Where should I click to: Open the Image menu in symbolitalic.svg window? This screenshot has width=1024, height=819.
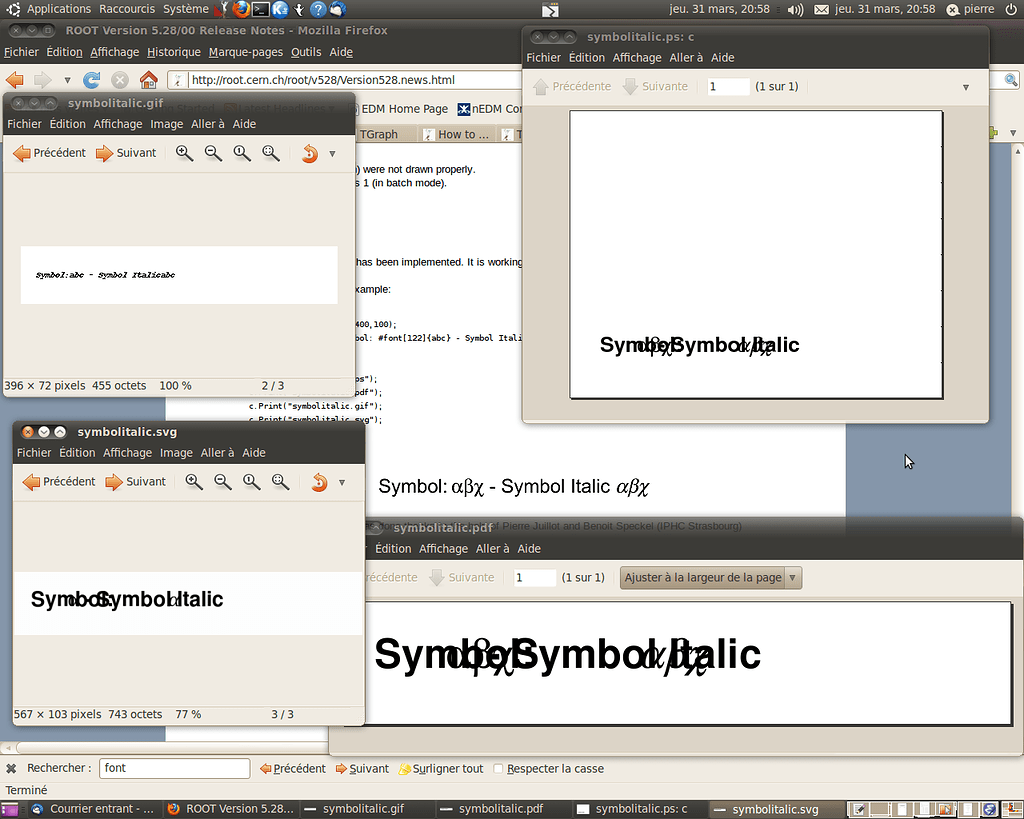(176, 452)
